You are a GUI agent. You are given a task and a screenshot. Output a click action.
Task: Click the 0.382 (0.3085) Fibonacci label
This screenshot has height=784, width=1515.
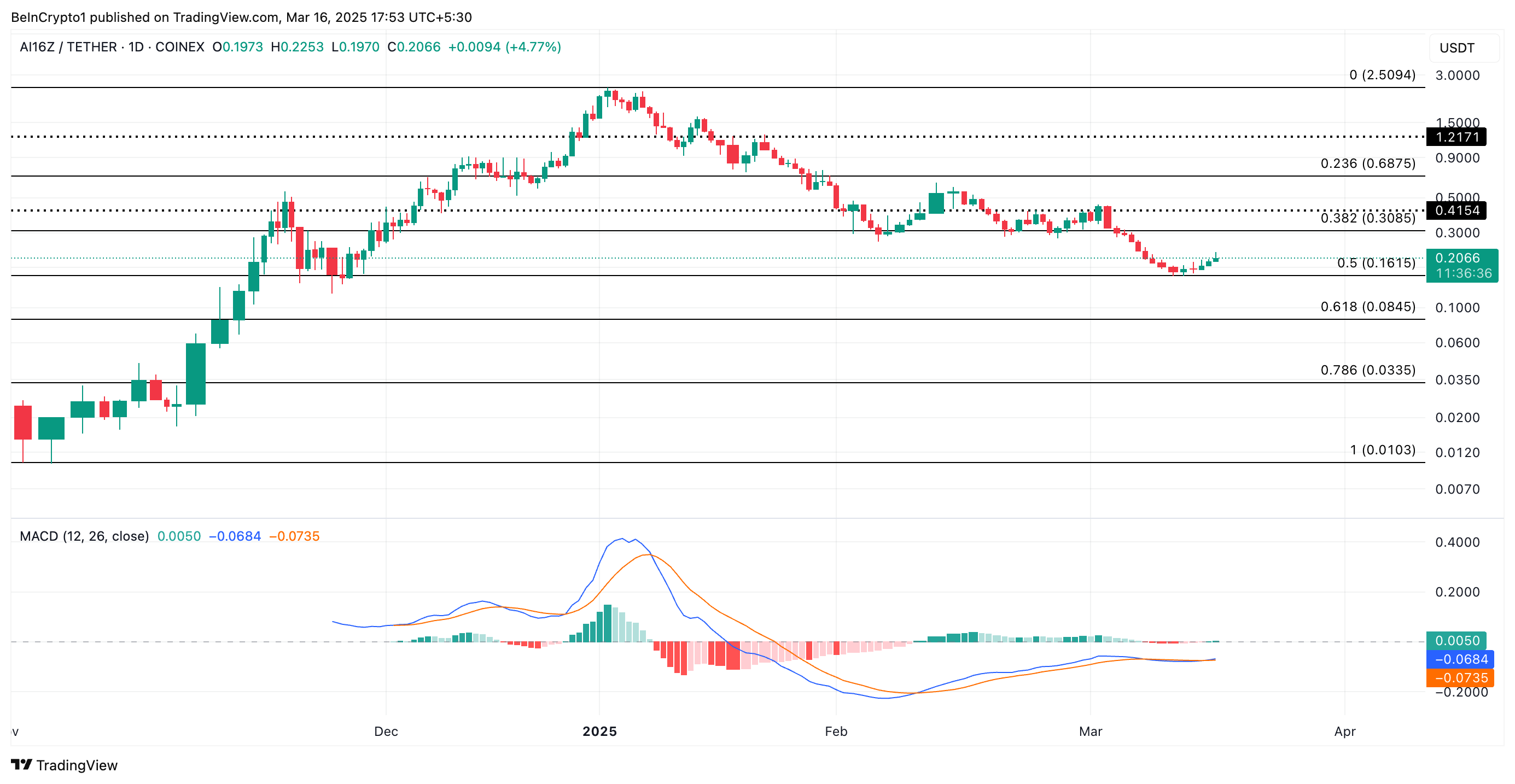(1367, 218)
